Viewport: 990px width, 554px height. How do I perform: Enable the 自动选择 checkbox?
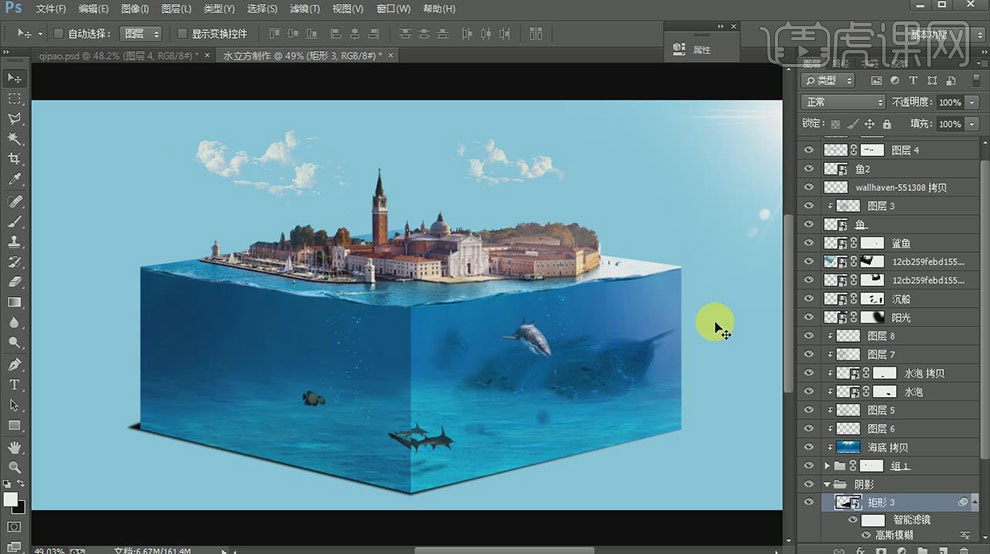tap(58, 33)
